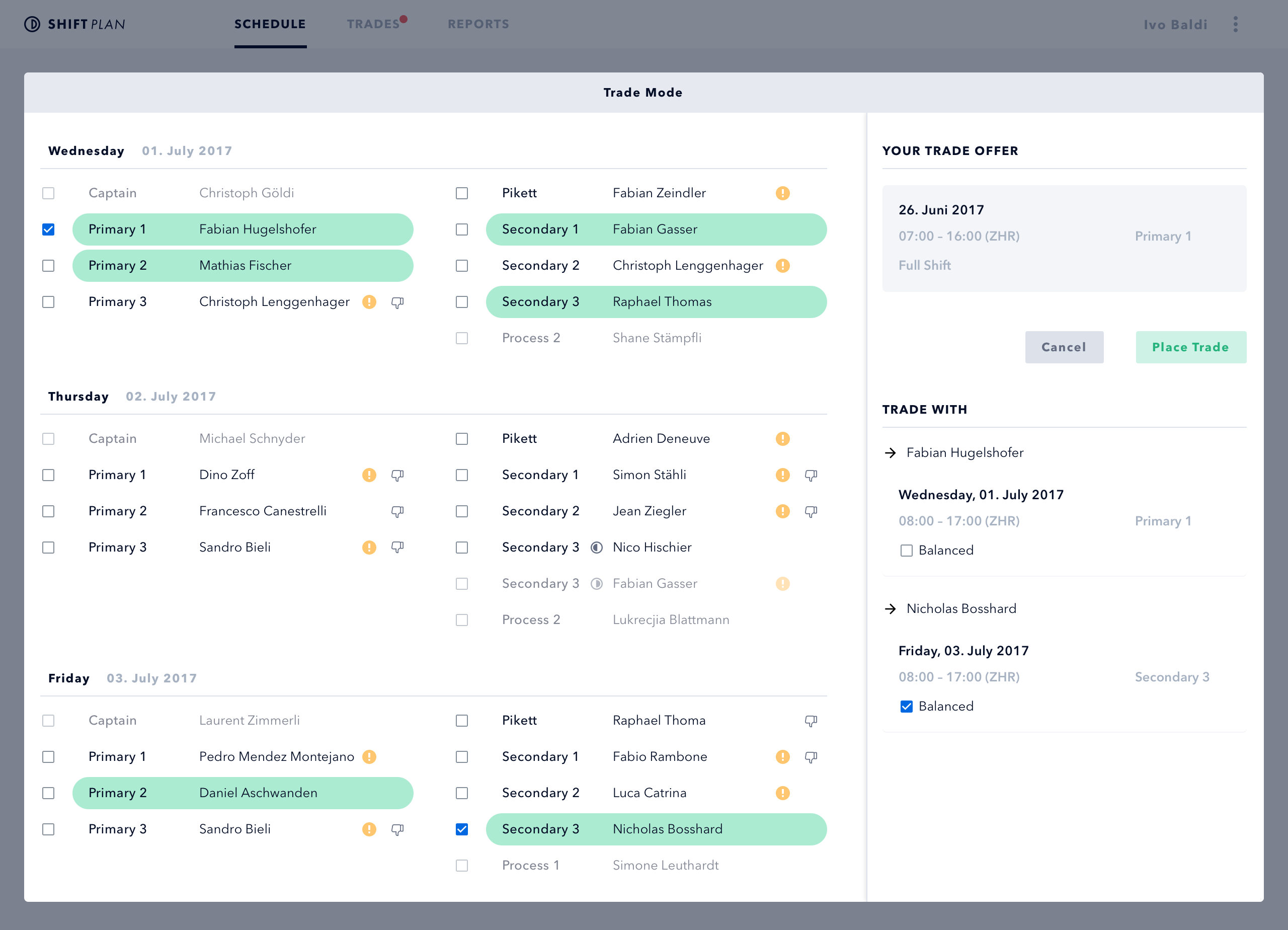Click warning icon beside Pedro Mendez Montejano

pos(369,757)
